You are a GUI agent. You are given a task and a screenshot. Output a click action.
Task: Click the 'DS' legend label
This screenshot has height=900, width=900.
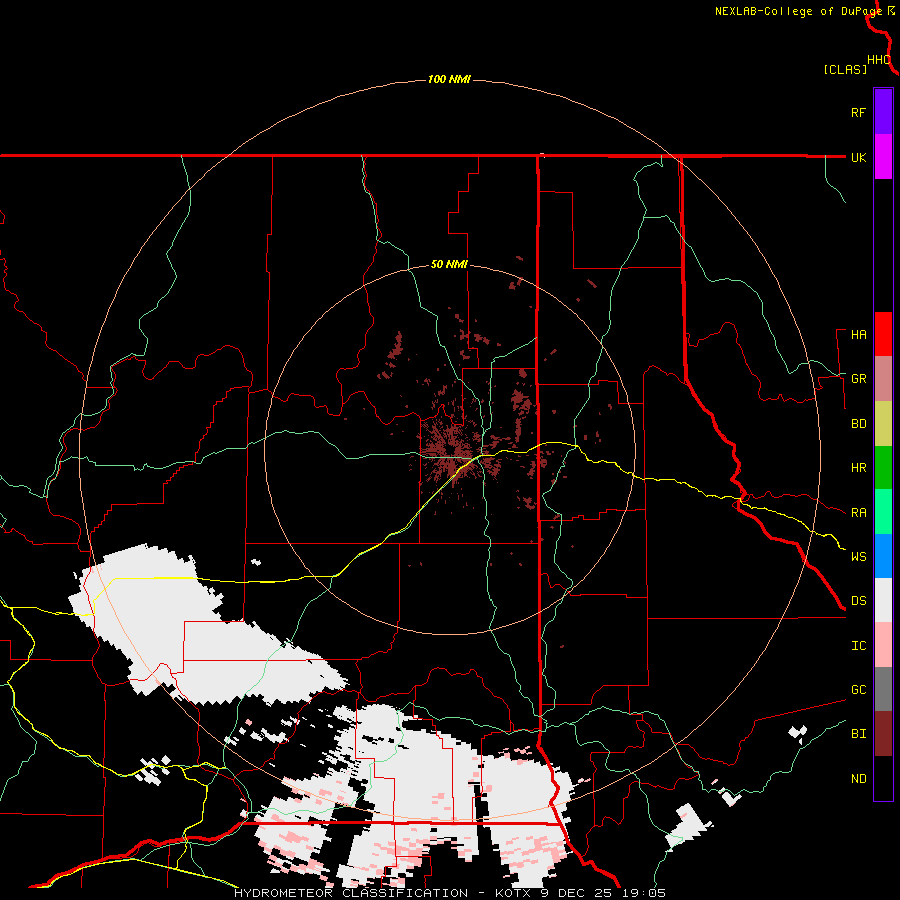tap(858, 601)
